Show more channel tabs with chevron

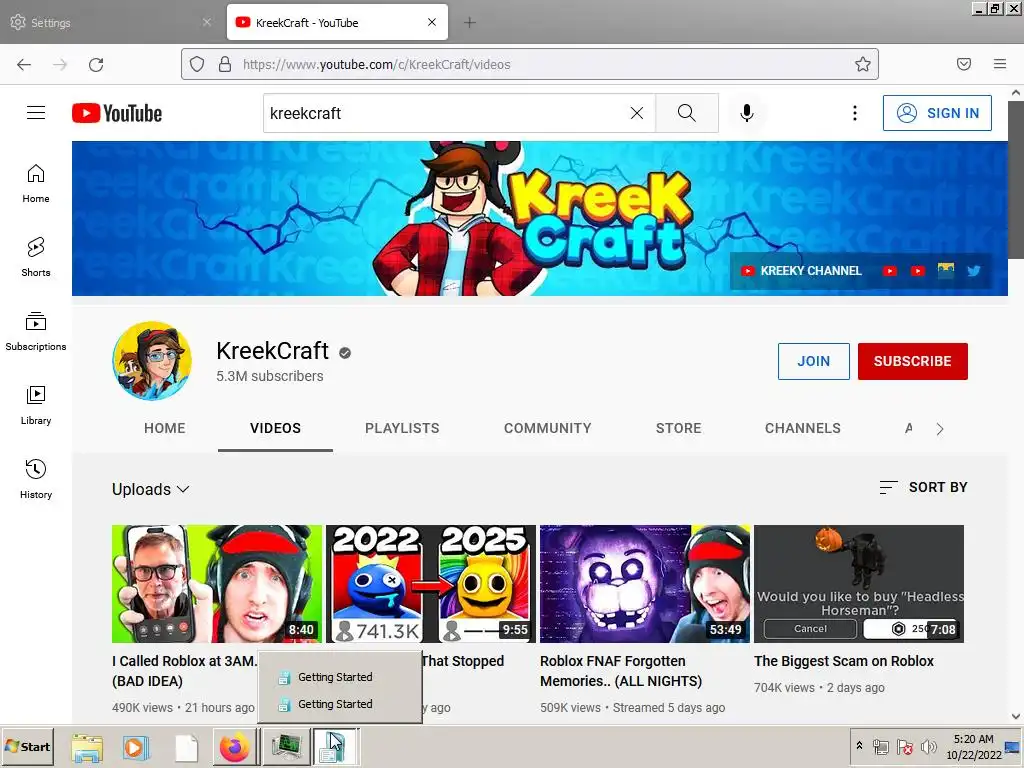(x=940, y=429)
